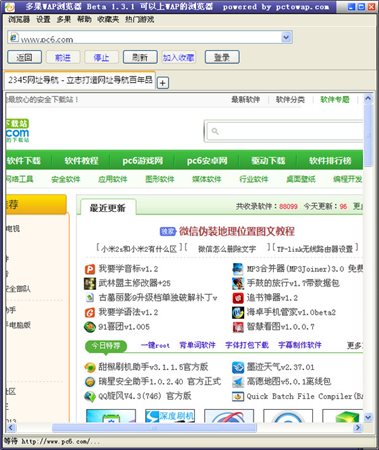Click the 深度刷机 thumbnail
The width and height of the screenshot is (379, 450).
pyautogui.click(x=170, y=416)
